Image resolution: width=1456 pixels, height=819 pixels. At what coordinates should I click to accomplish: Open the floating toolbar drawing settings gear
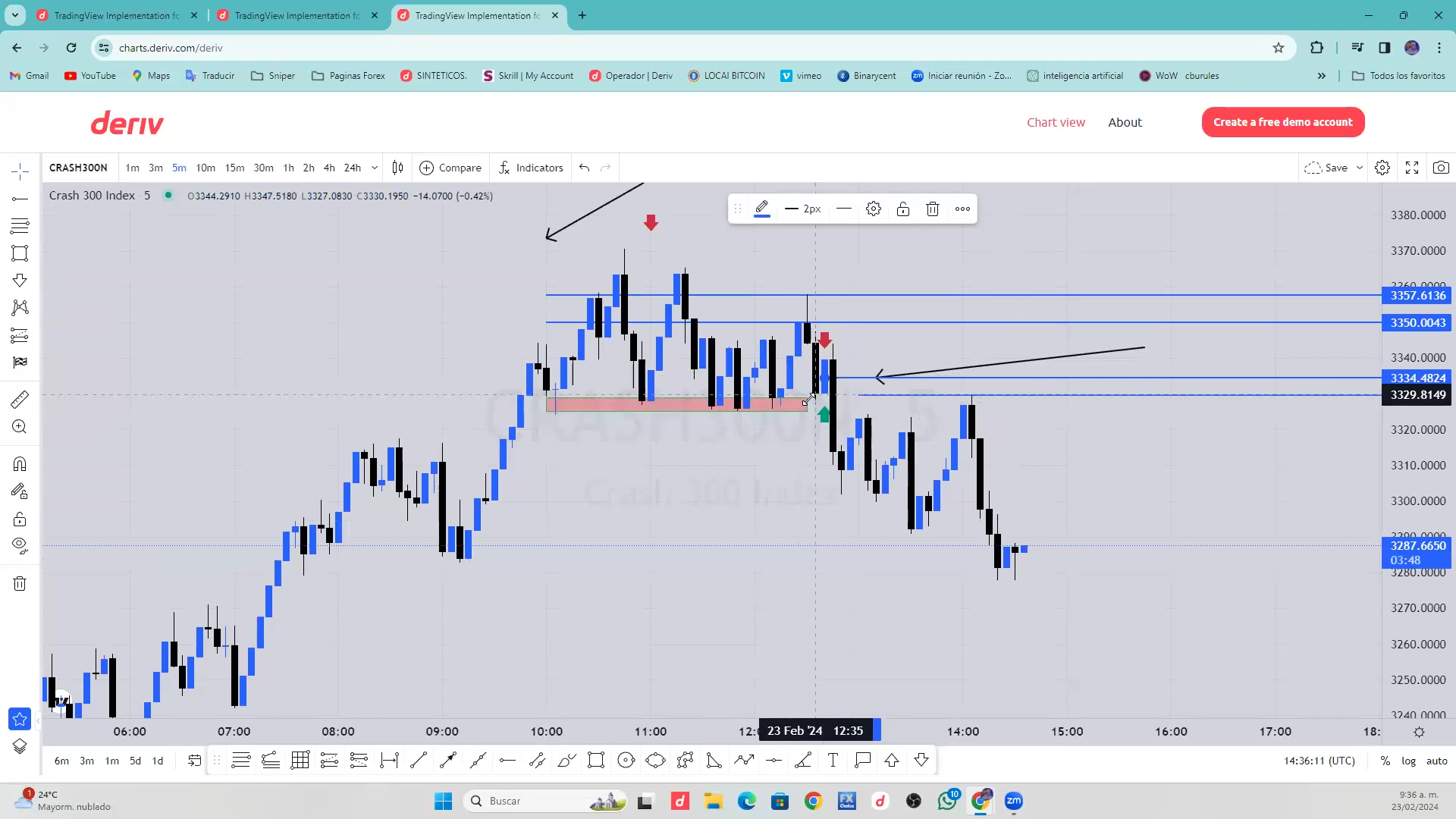(x=874, y=209)
